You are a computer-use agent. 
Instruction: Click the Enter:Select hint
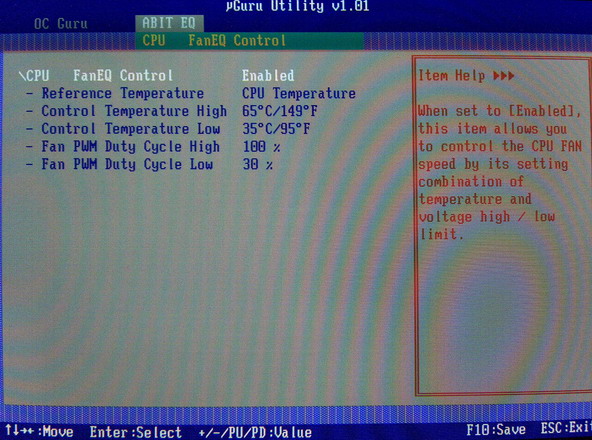pos(136,432)
